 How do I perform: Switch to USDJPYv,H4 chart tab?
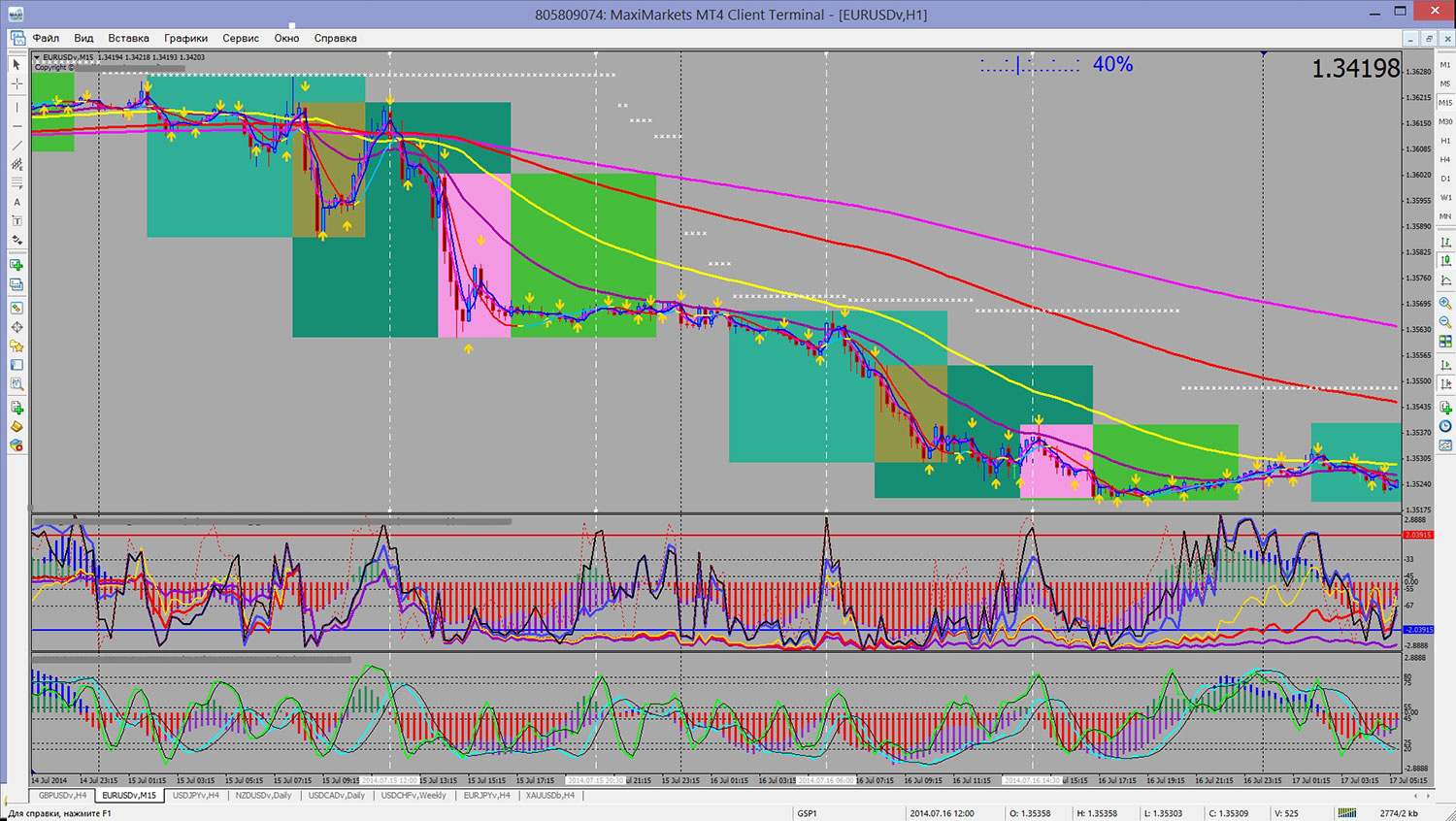click(196, 795)
